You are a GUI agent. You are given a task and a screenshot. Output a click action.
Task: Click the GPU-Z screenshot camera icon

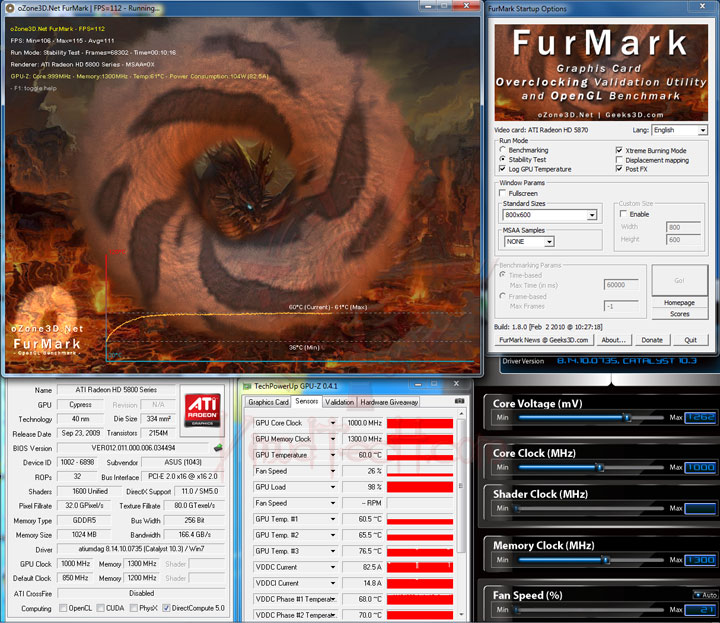459,401
